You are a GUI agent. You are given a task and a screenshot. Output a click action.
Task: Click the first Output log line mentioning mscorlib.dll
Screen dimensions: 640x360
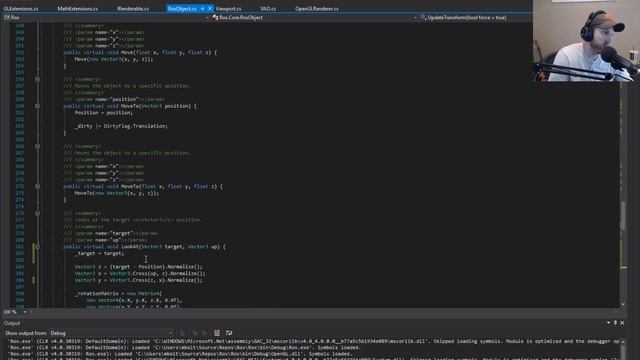click(x=313, y=341)
